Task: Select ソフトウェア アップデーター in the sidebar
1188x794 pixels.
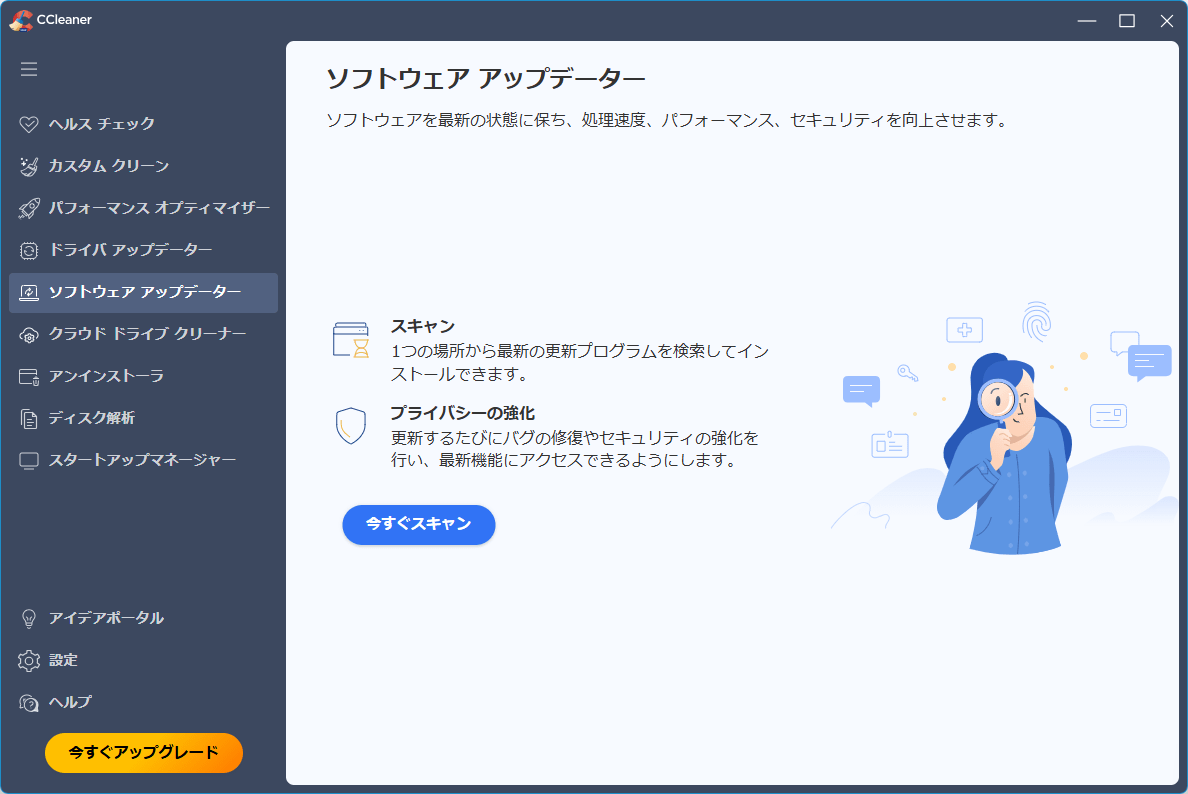Action: (x=144, y=293)
